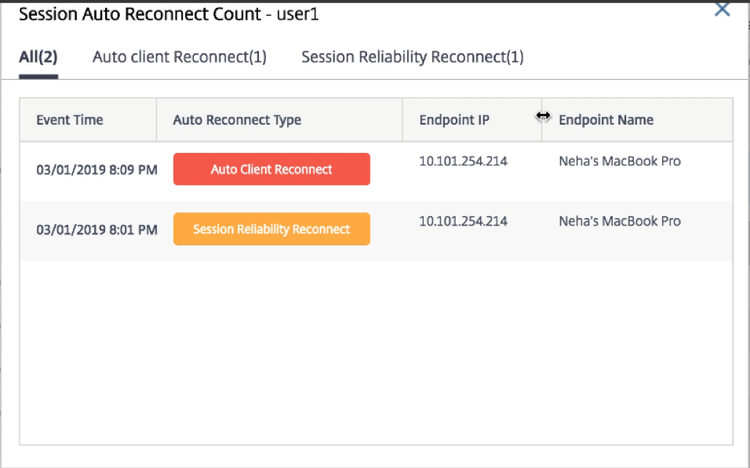Close the Session Auto Reconnect Count dialog
The width and height of the screenshot is (750, 468).
pyautogui.click(x=722, y=9)
